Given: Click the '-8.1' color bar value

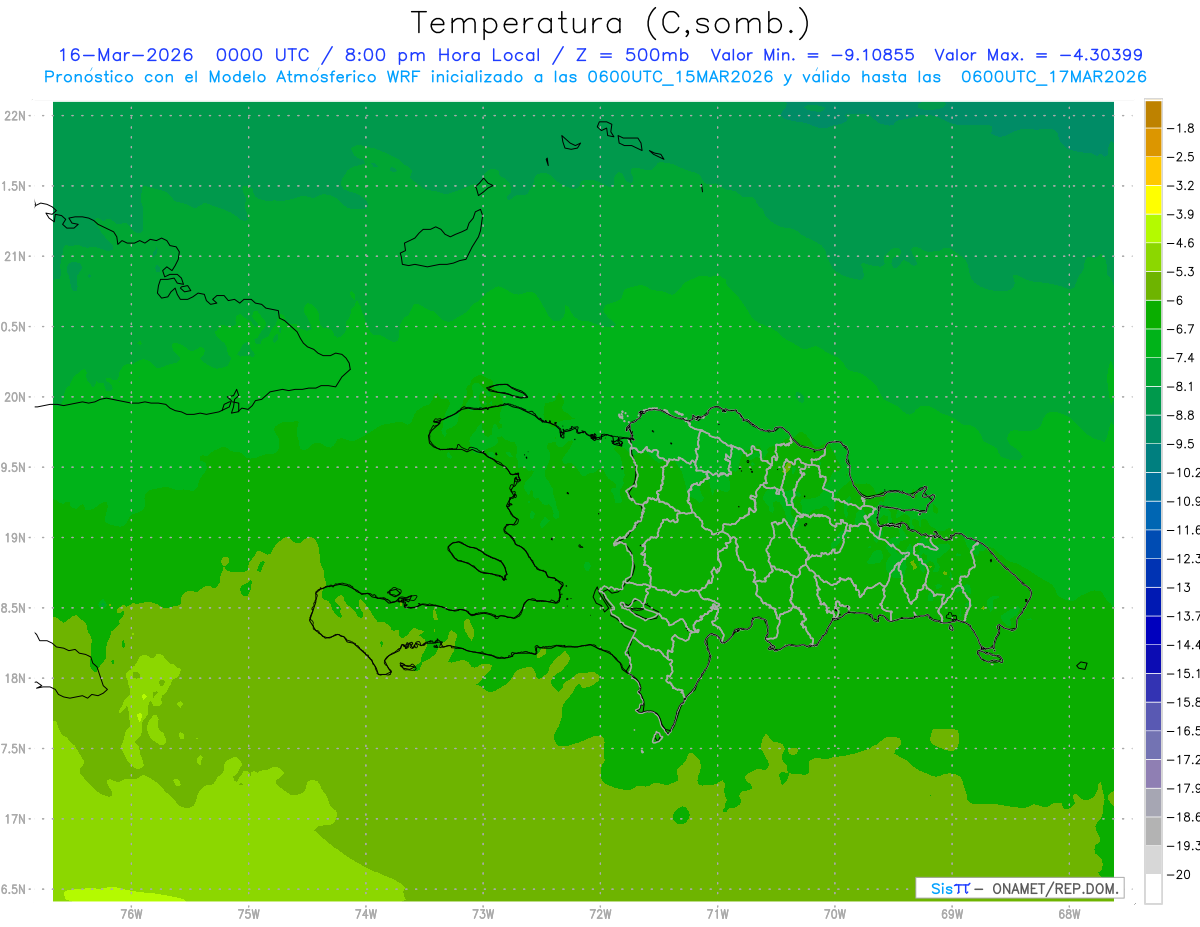Looking at the screenshot, I should coord(1182,386).
